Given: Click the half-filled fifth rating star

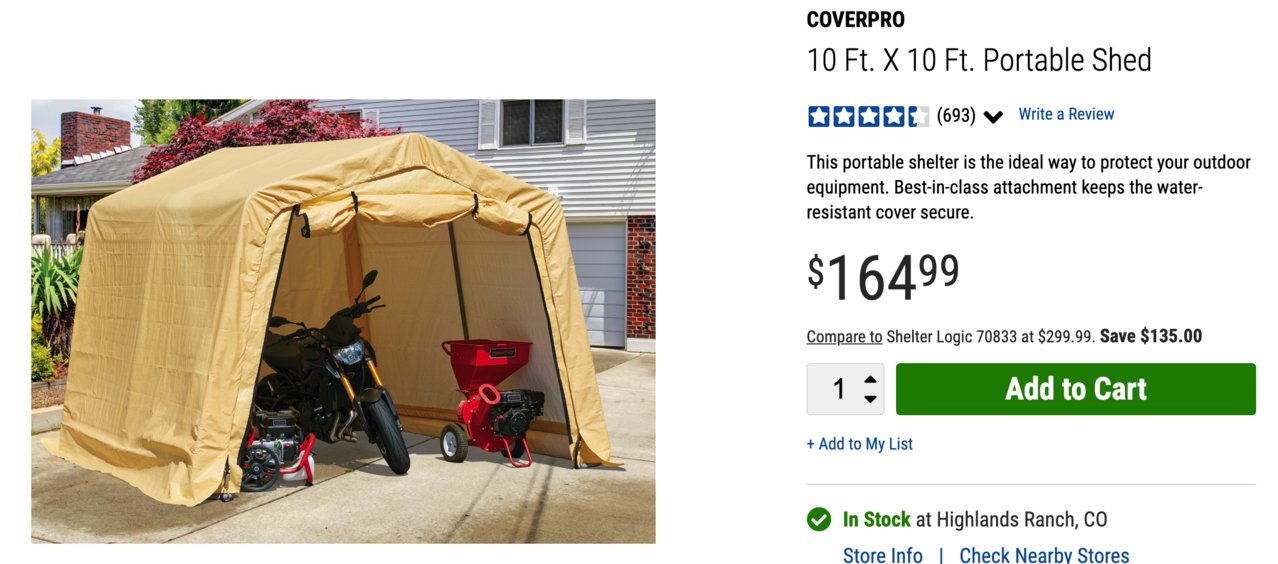Looking at the screenshot, I should click(918, 116).
